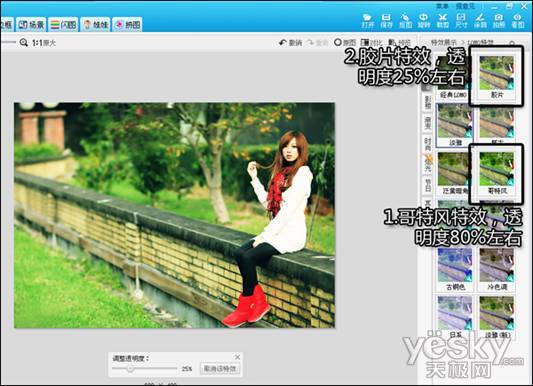The image size is (533, 386).
Task: Close the 调整透明度 transparency popup
Action: point(238,357)
